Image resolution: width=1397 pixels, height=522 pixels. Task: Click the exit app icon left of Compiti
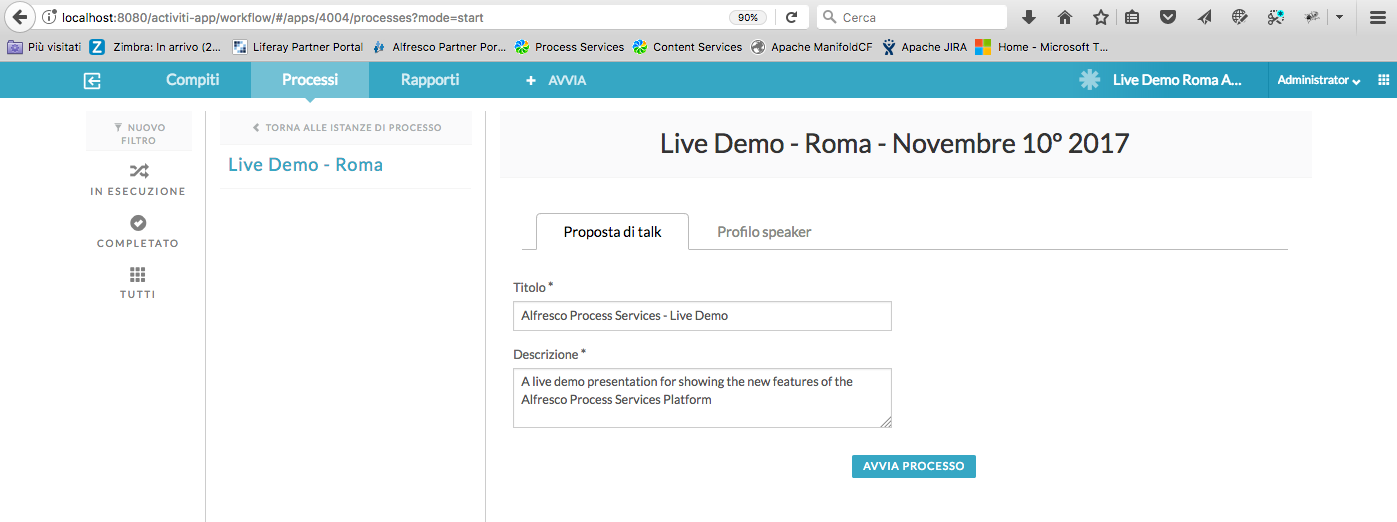(92, 81)
